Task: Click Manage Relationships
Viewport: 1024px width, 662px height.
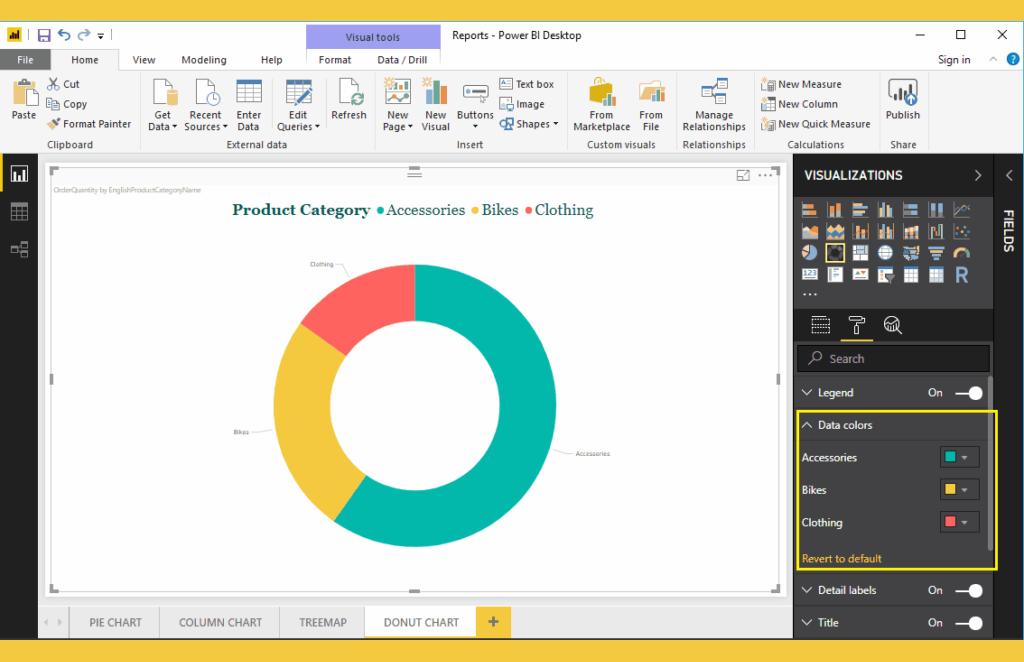Action: coord(714,104)
